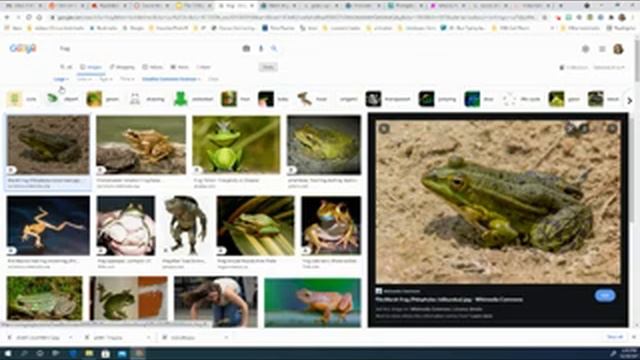This screenshot has width=640, height=360.
Task: Close the image preview panel
Action: click(384, 129)
